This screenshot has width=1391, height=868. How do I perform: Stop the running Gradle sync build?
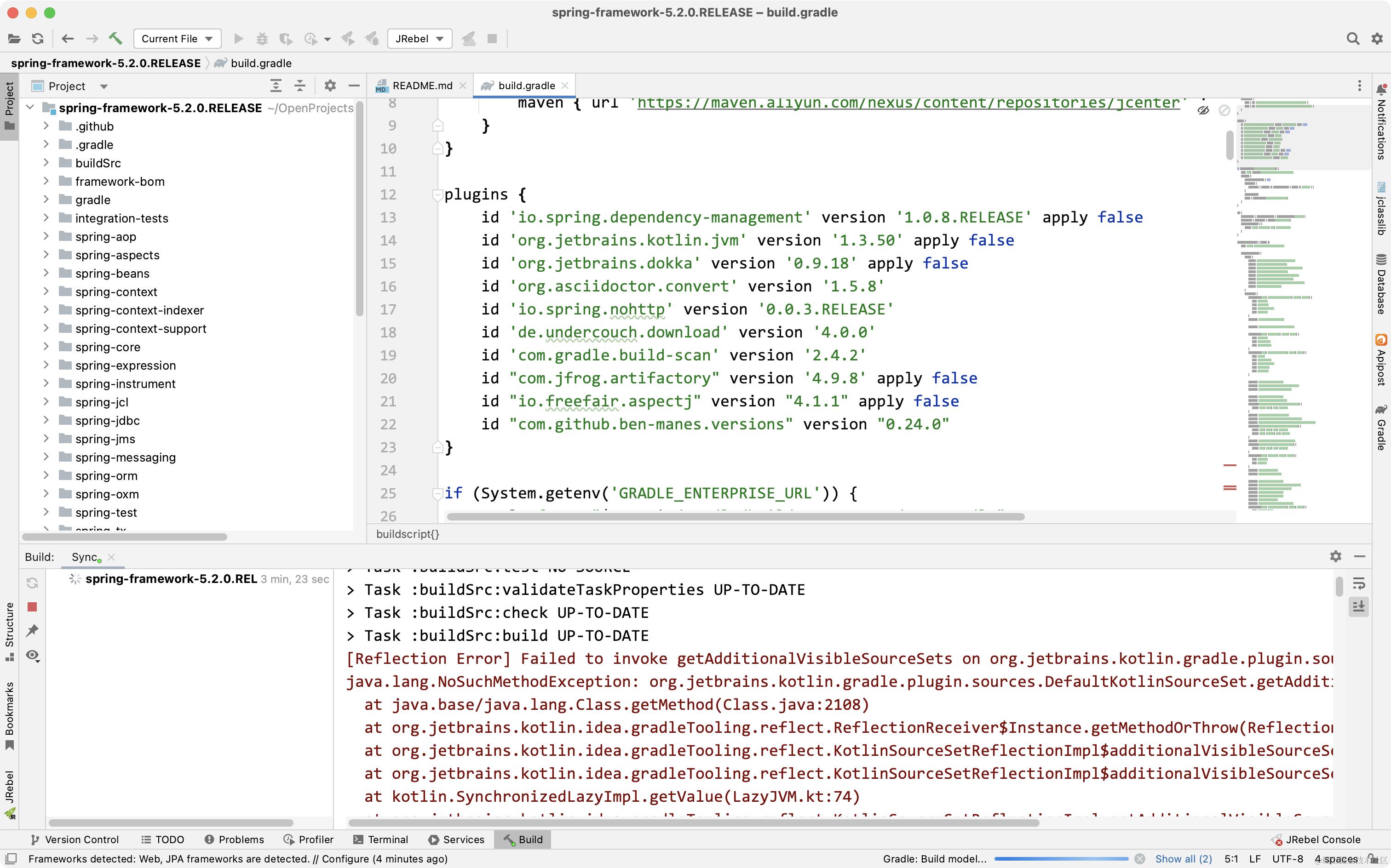click(32, 607)
